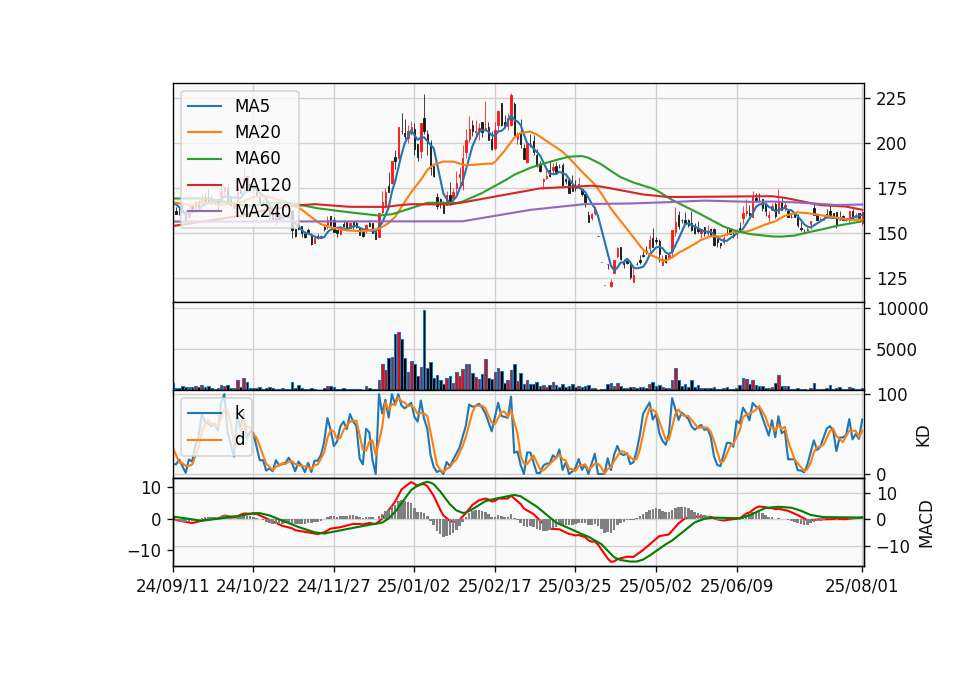Screen dimensions: 960x690
Task: Click the -10 label on left MACD axis
Action: [144, 551]
